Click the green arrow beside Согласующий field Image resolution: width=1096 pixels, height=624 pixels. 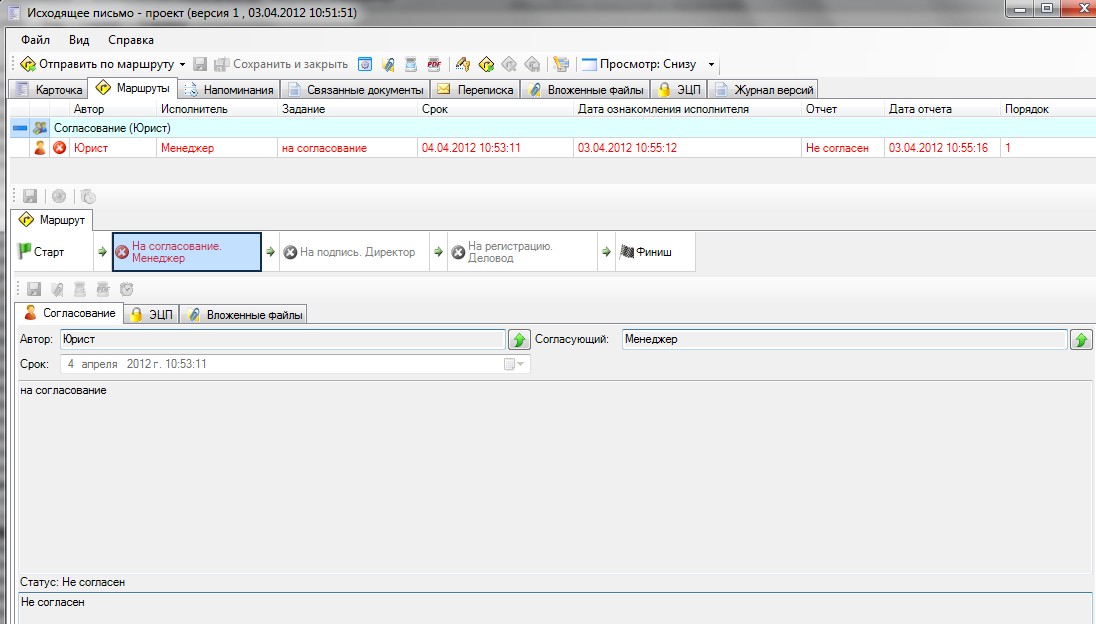point(1081,340)
